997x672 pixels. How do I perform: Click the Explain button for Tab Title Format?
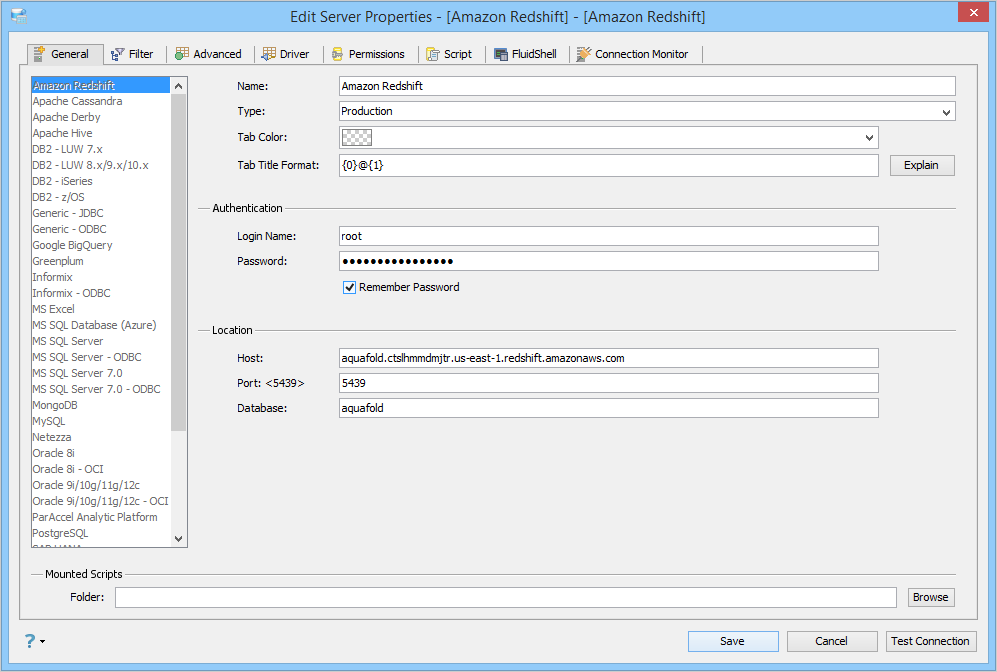(x=921, y=165)
